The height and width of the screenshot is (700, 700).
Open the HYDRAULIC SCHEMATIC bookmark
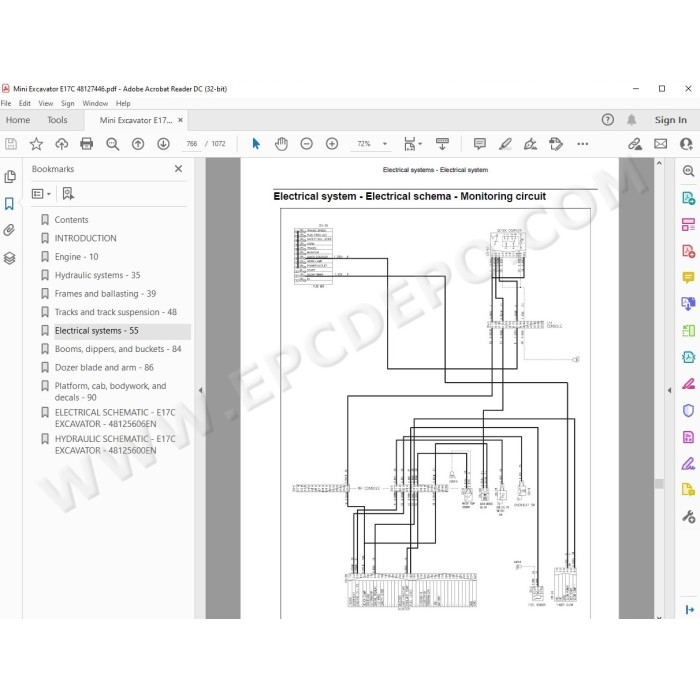[x=115, y=445]
